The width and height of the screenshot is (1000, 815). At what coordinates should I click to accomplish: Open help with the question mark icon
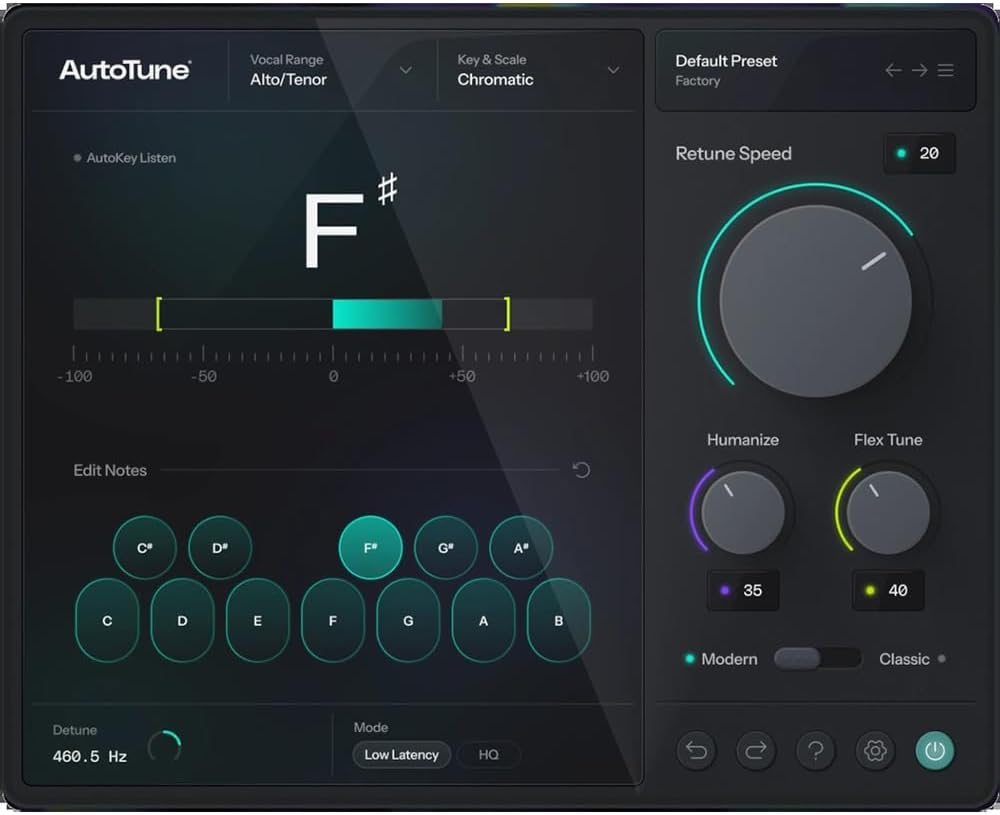[x=815, y=751]
